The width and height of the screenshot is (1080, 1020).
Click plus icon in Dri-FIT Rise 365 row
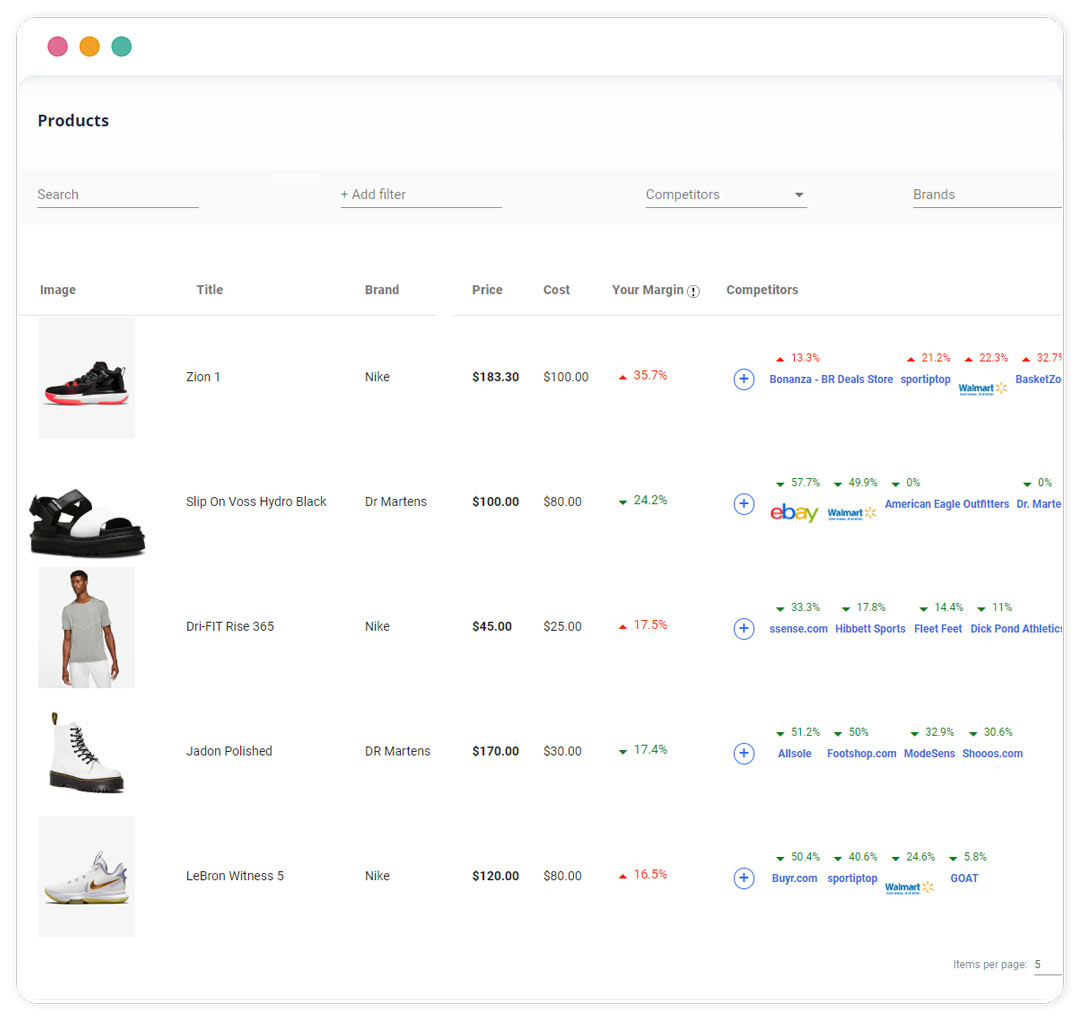click(744, 628)
